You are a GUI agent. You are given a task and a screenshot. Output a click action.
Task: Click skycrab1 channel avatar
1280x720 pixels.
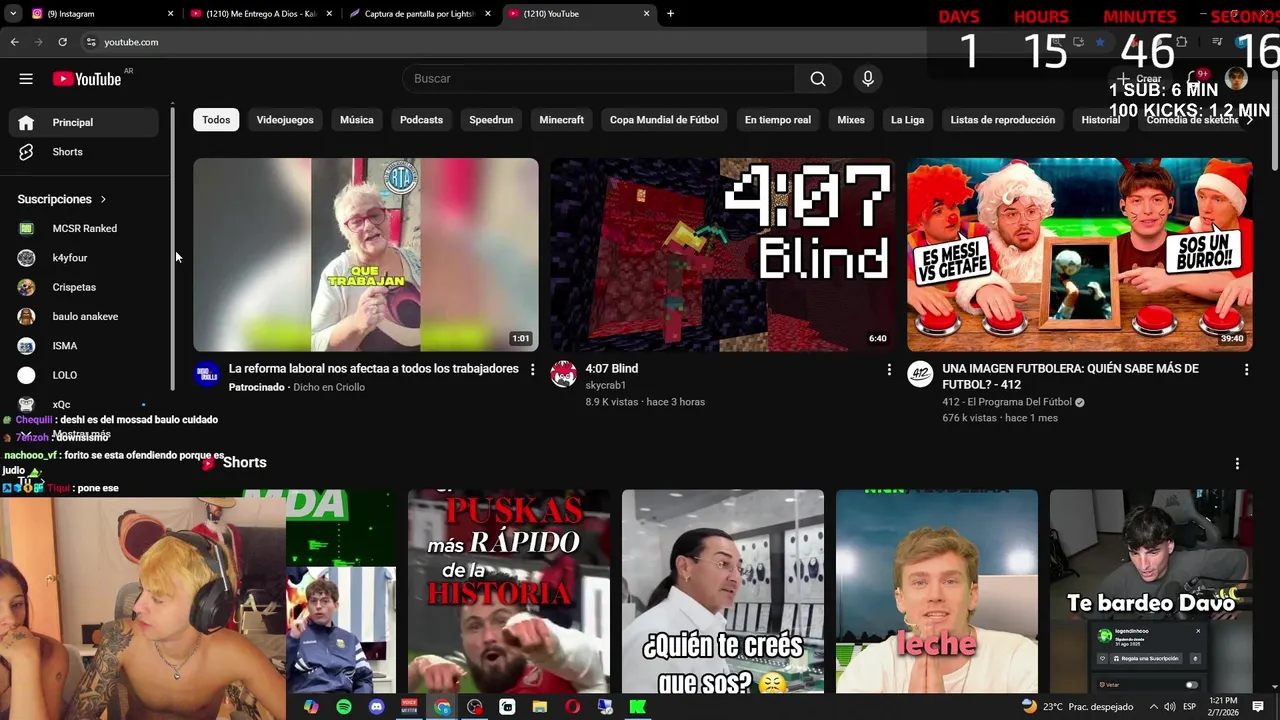pyautogui.click(x=564, y=375)
